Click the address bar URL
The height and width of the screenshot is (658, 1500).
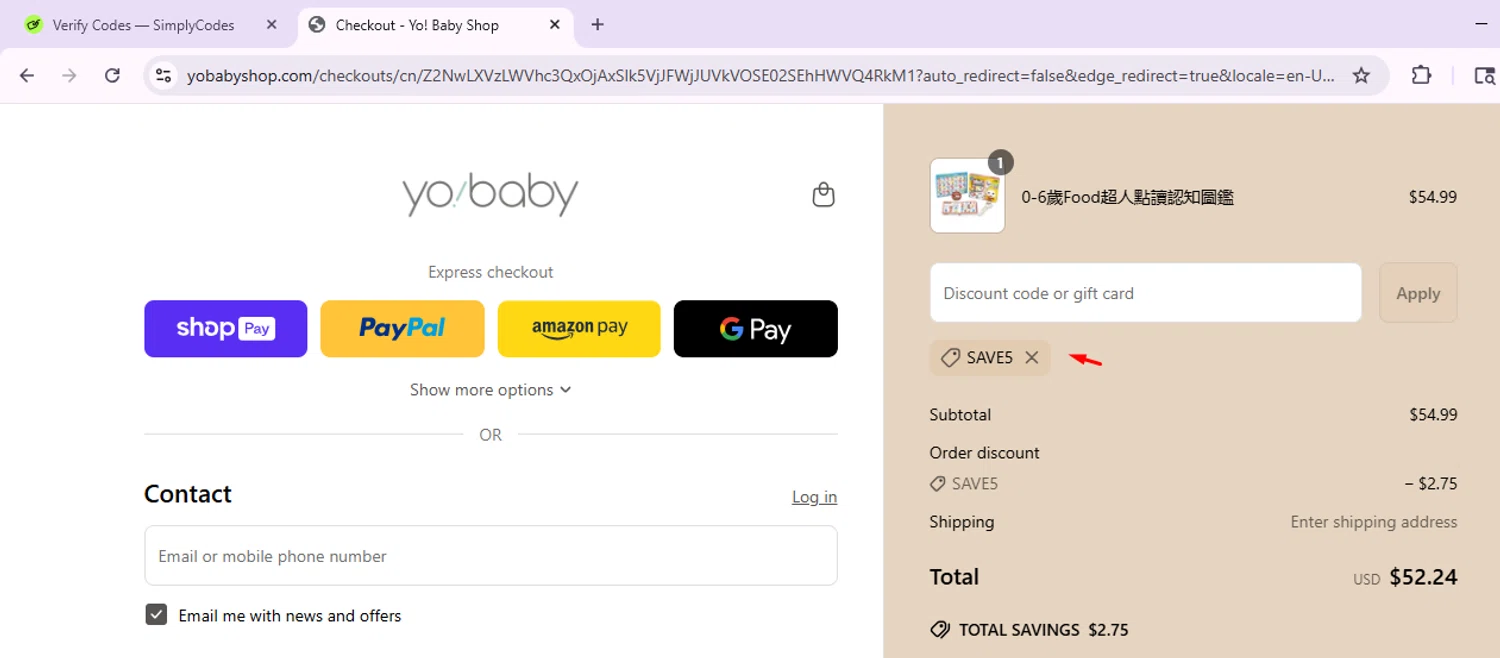point(760,75)
